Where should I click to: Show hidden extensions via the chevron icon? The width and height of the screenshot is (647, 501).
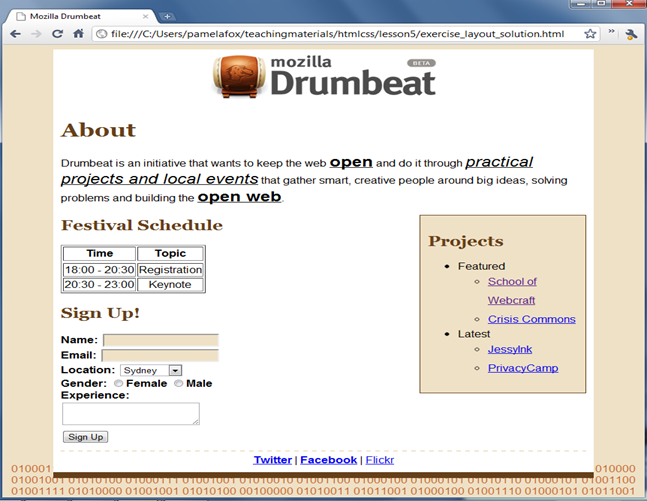(612, 31)
